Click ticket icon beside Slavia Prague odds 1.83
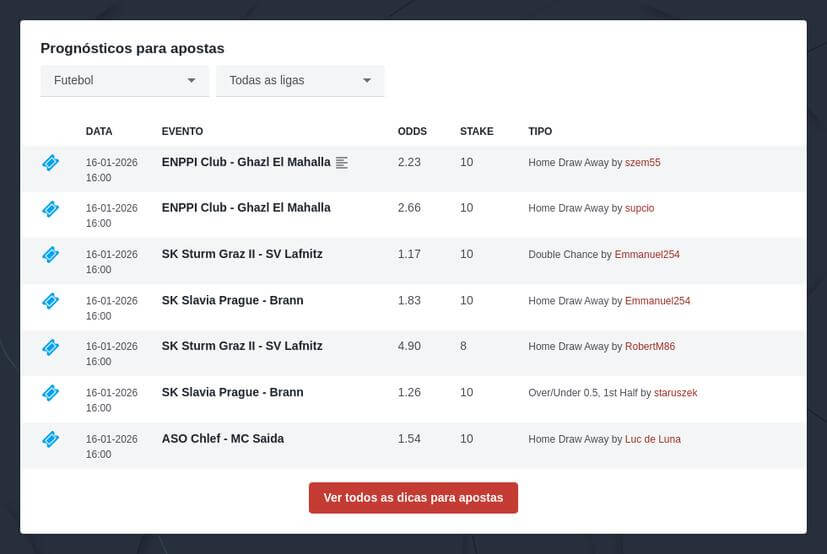The image size is (827, 554). 51,301
